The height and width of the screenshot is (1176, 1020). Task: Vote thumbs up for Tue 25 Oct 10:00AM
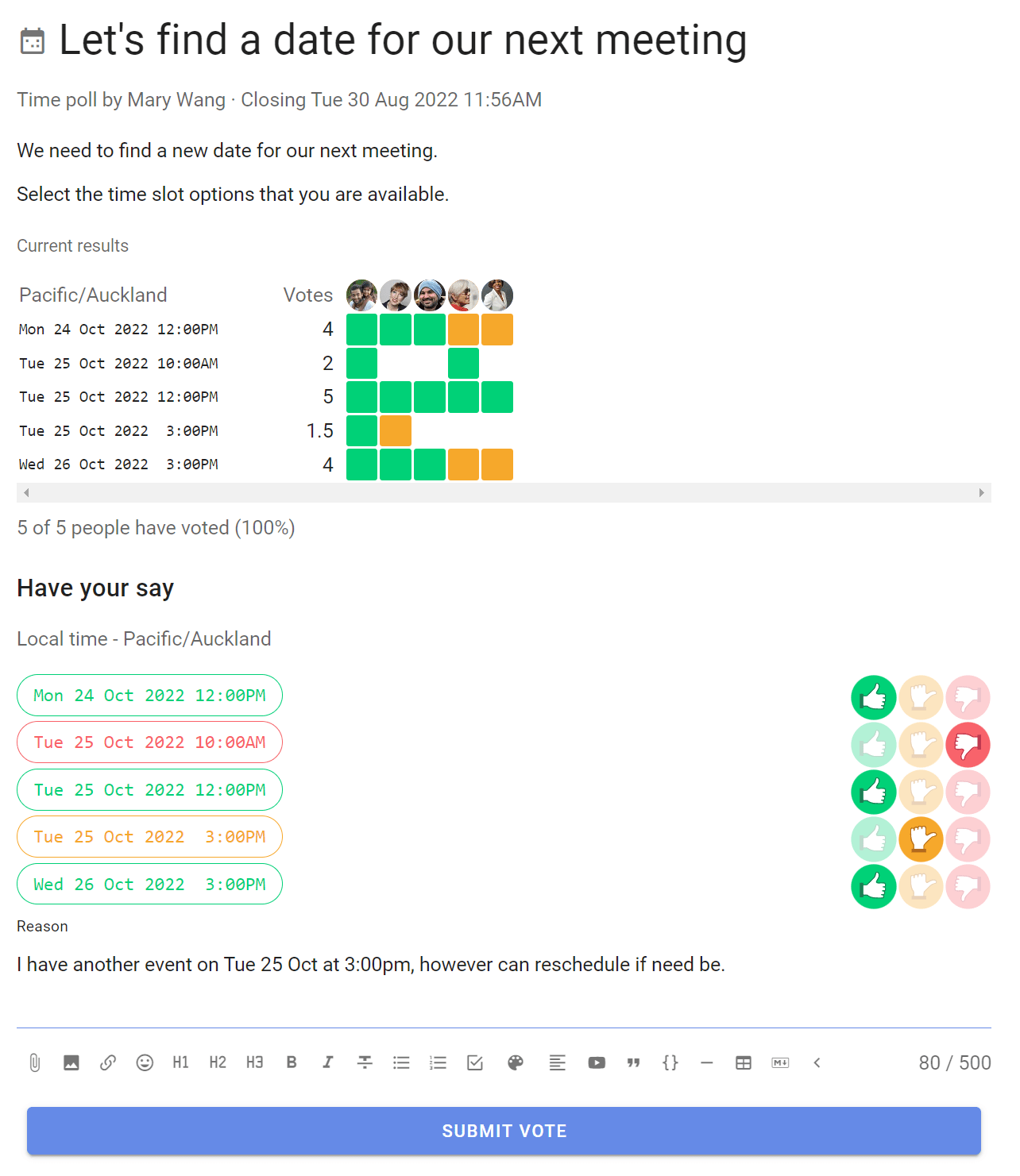point(874,745)
